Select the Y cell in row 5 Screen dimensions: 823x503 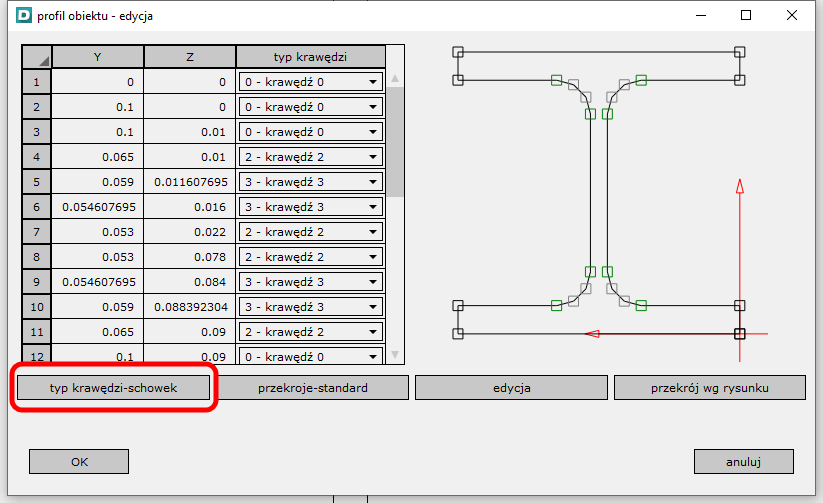point(97,182)
